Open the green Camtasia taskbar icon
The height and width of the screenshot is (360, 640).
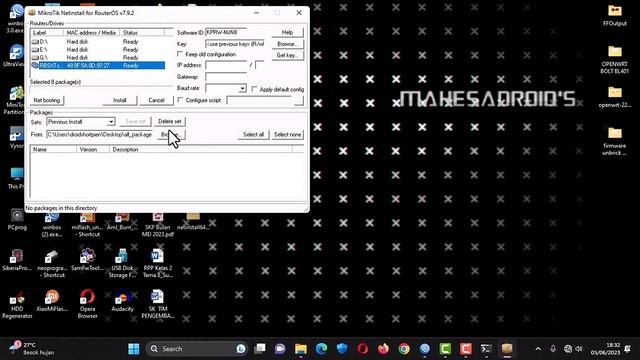(x=445, y=349)
